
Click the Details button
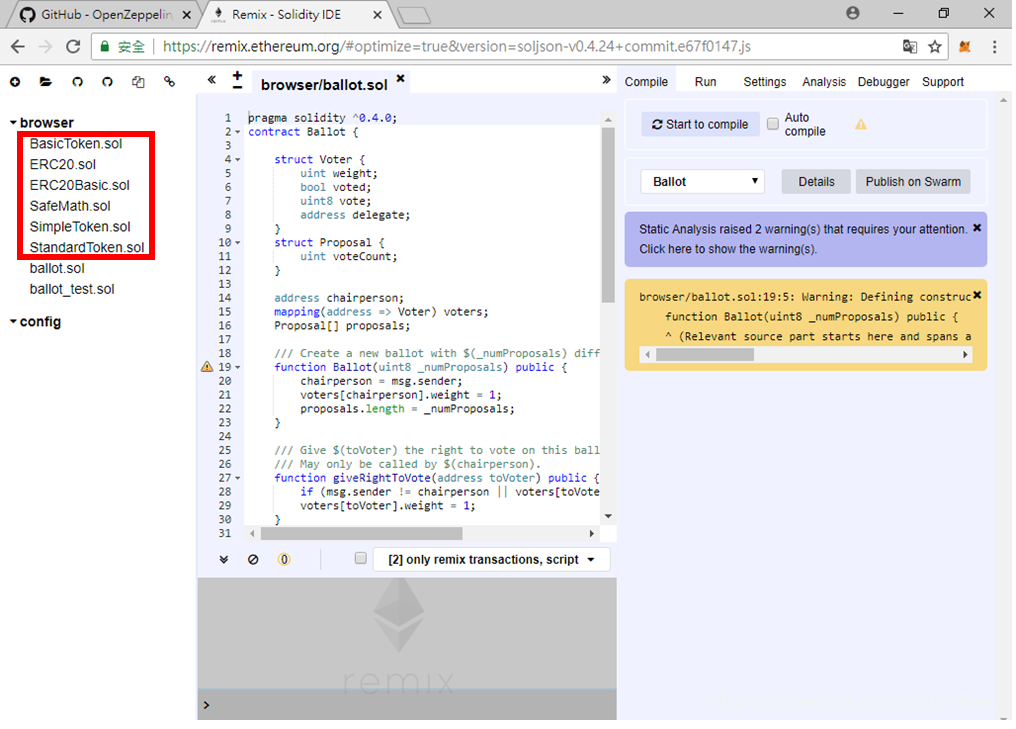[x=816, y=181]
